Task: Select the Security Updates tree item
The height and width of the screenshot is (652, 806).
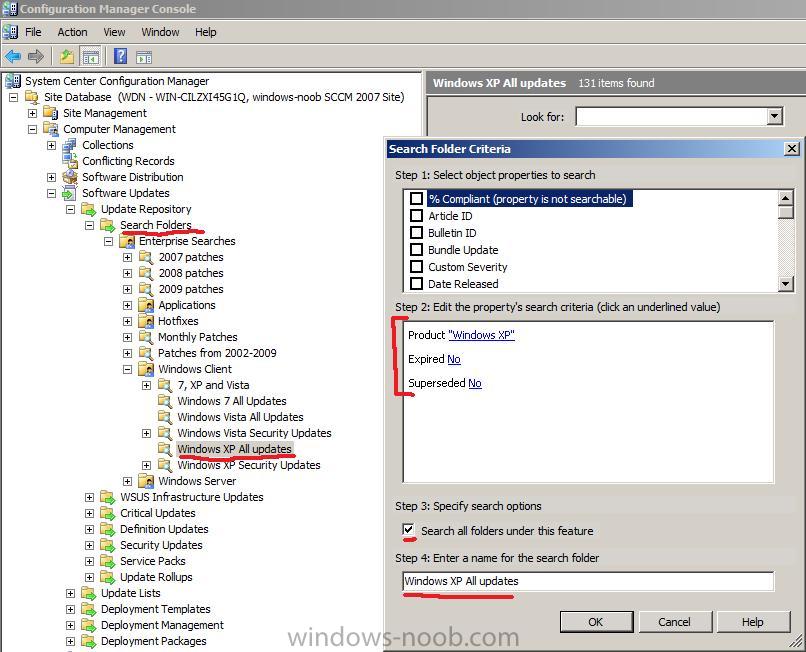Action: point(161,545)
